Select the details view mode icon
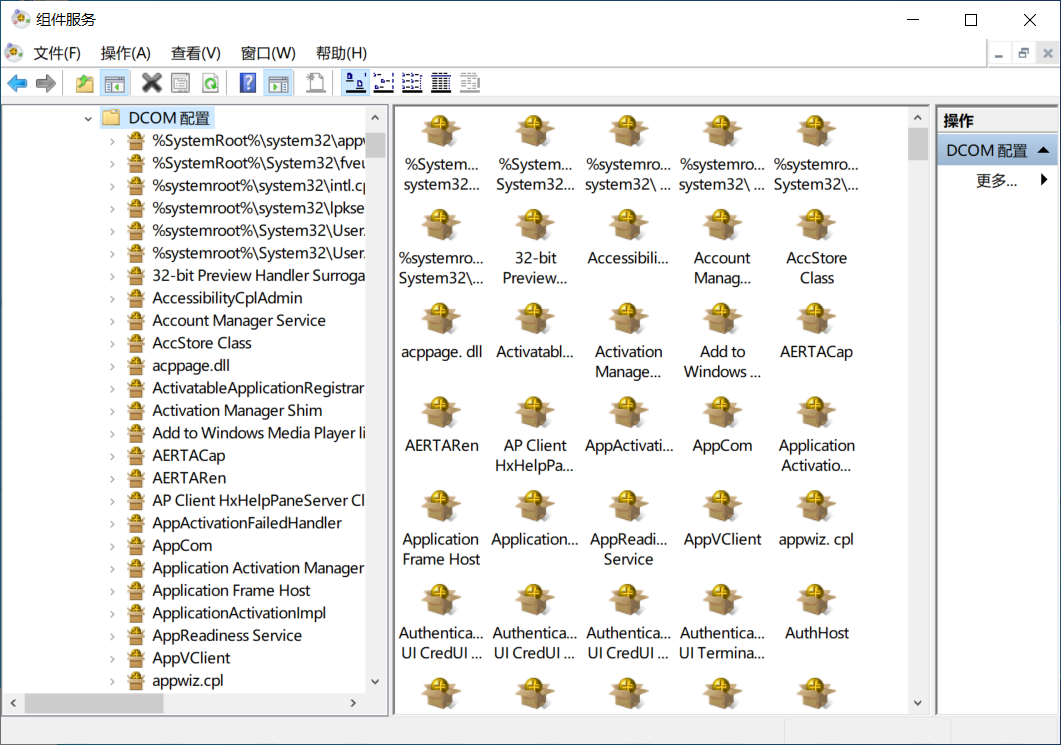This screenshot has width=1061, height=745. [x=440, y=83]
